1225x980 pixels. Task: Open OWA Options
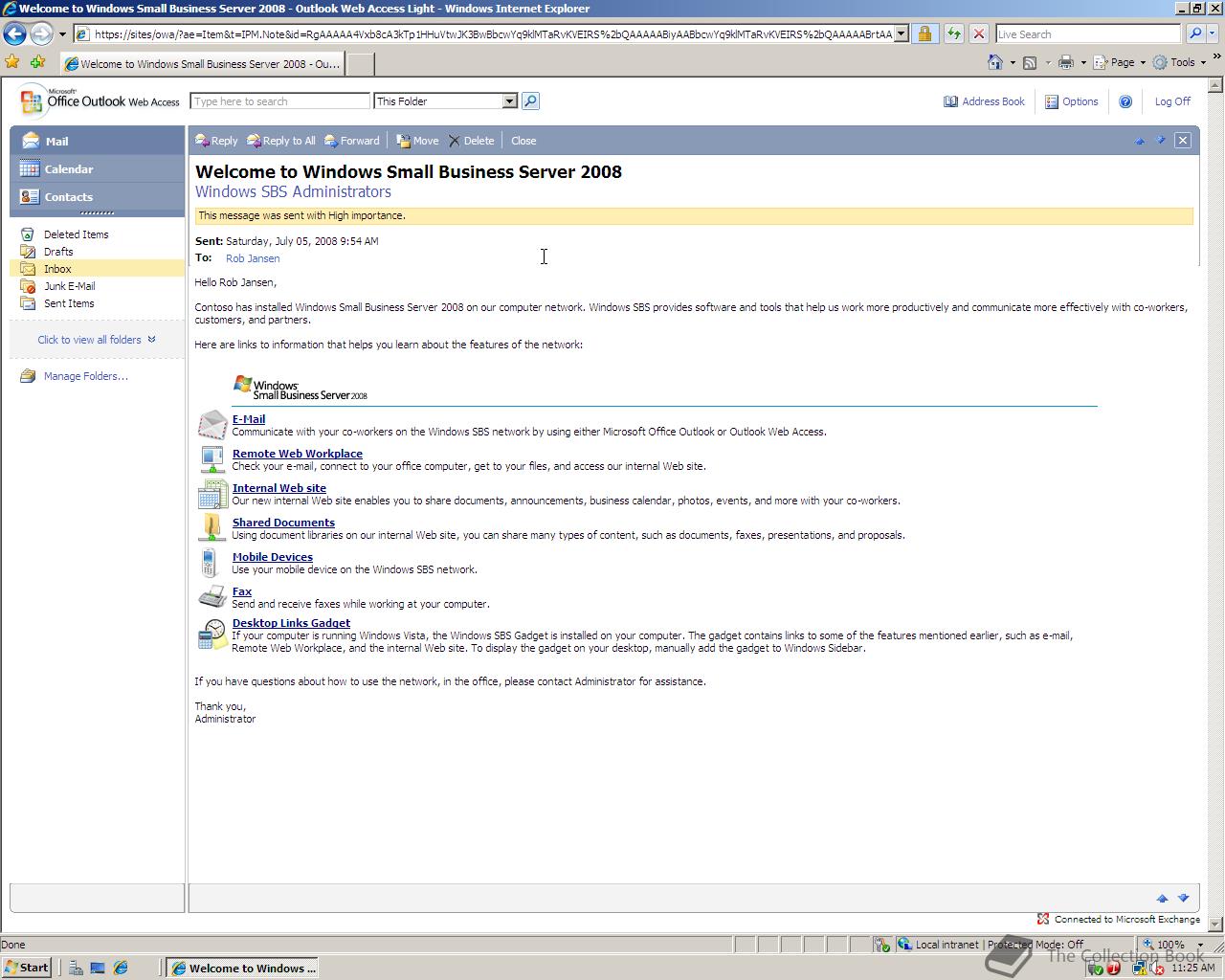pos(1072,101)
